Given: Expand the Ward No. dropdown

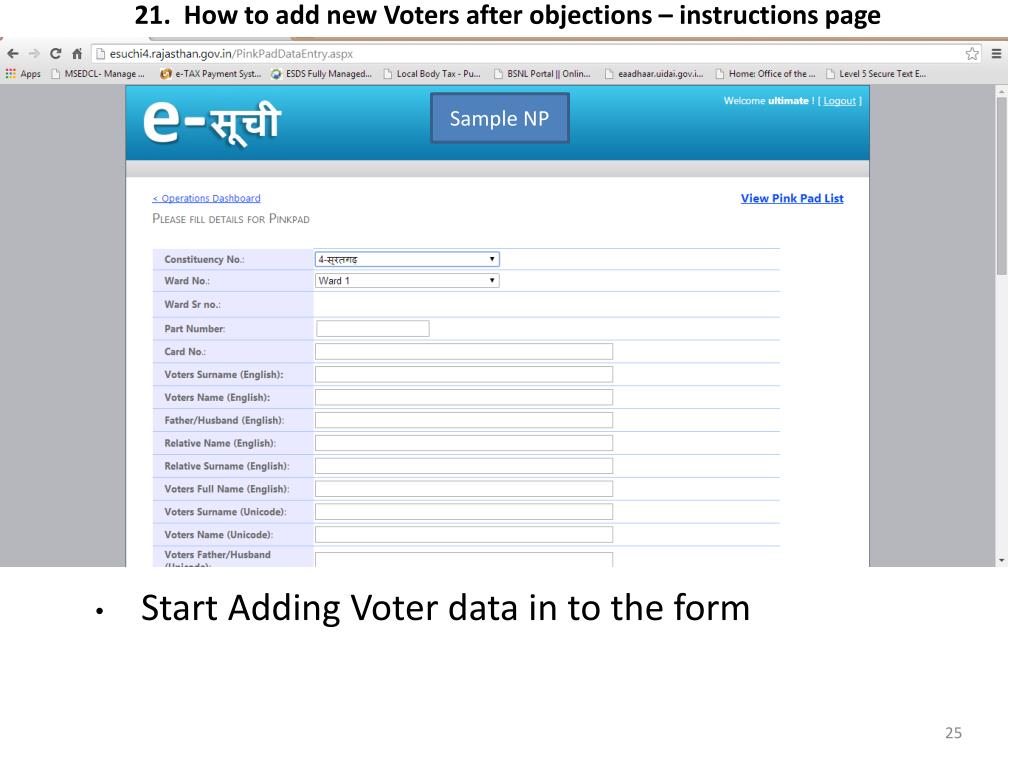Looking at the screenshot, I should pyautogui.click(x=407, y=281).
